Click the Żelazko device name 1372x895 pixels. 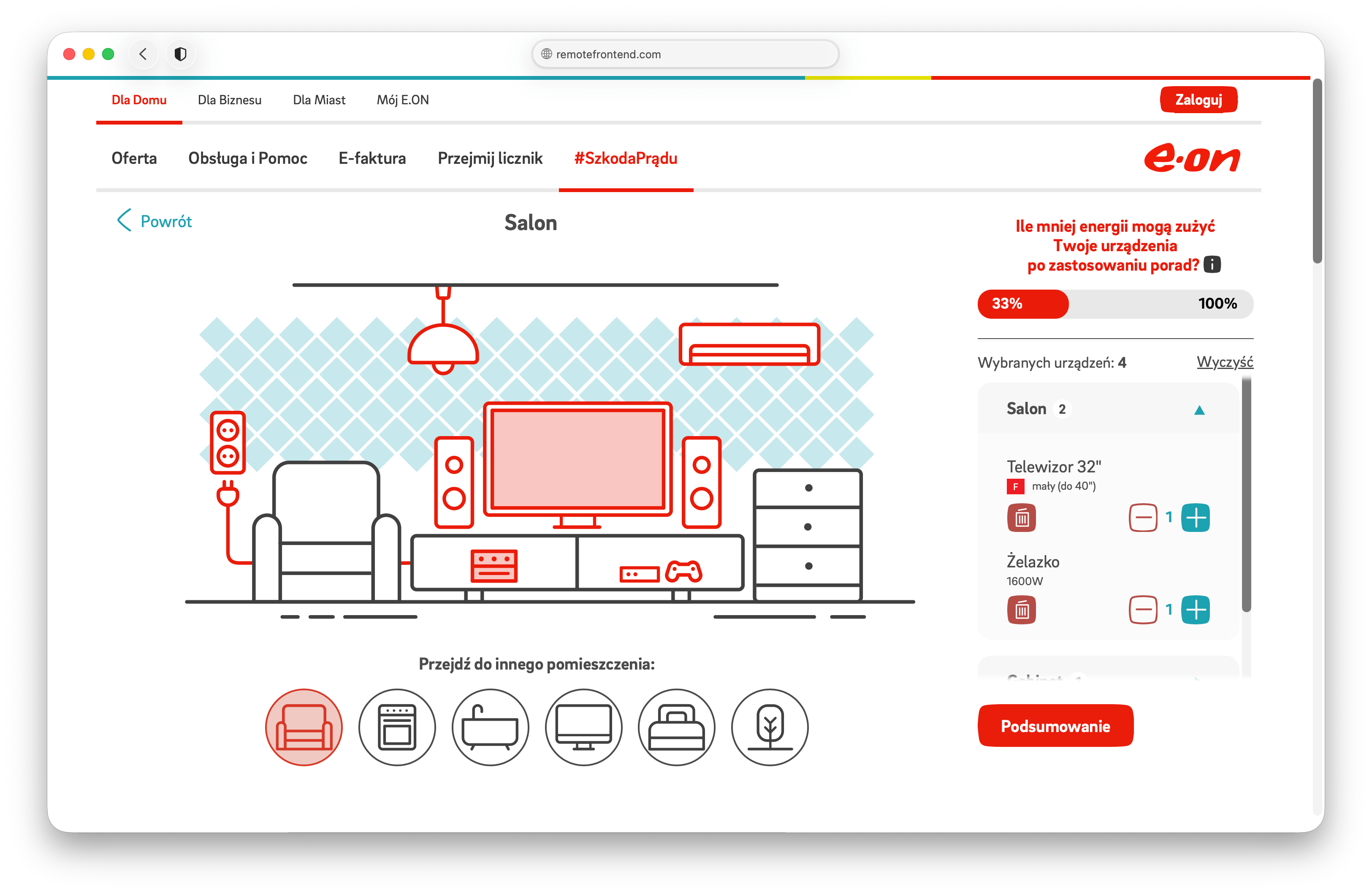point(1033,561)
